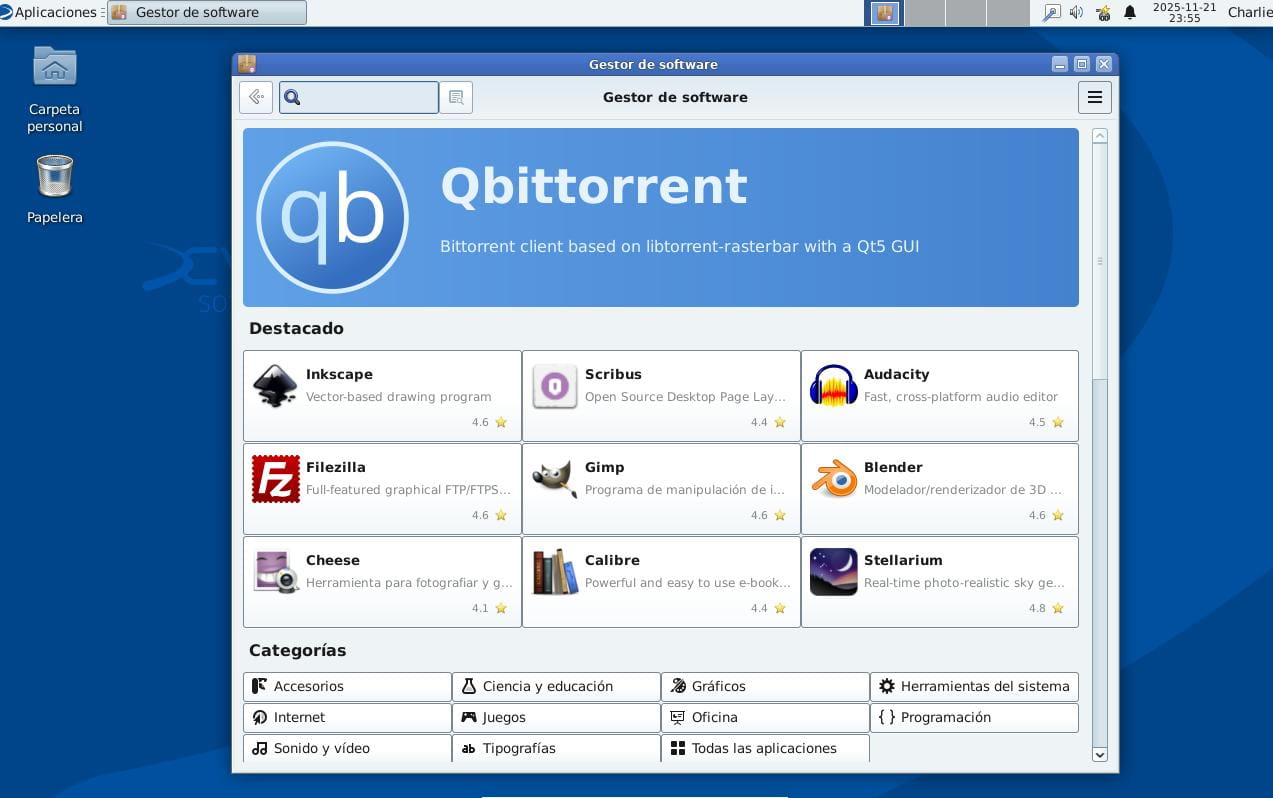Browse the Internet category
The width and height of the screenshot is (1273, 798).
click(x=298, y=717)
